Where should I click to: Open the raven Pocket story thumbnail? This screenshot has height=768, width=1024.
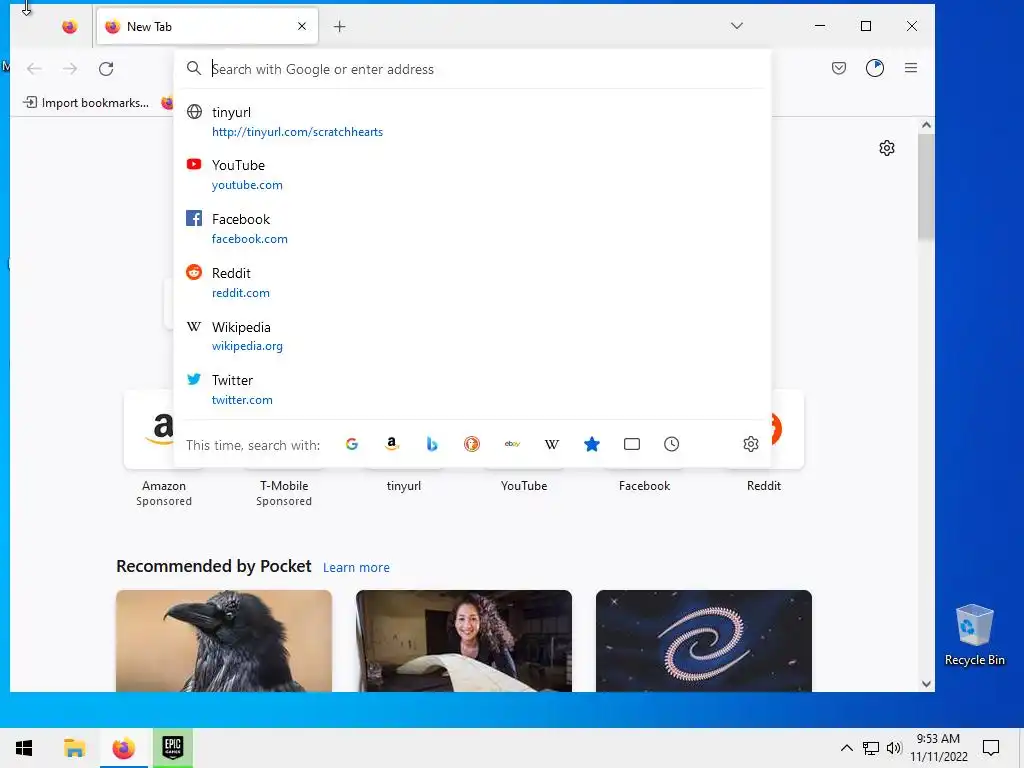(224, 641)
